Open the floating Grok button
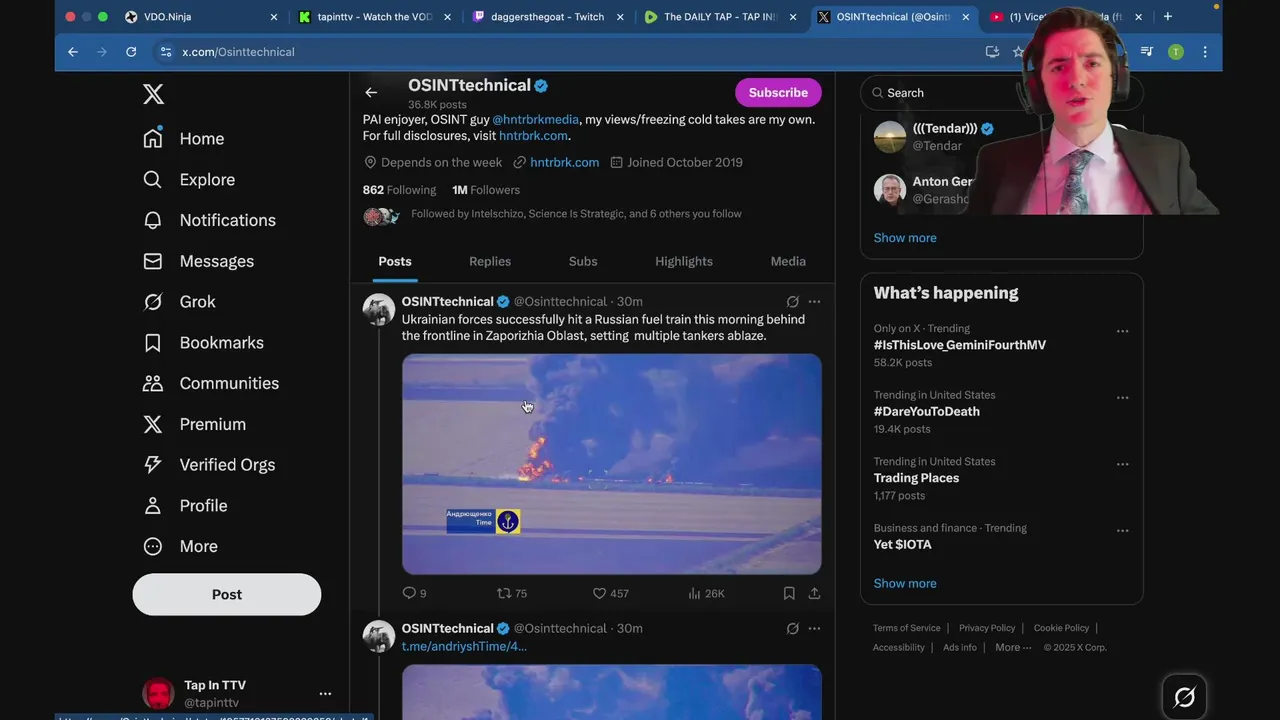The image size is (1280, 720). point(1184,697)
